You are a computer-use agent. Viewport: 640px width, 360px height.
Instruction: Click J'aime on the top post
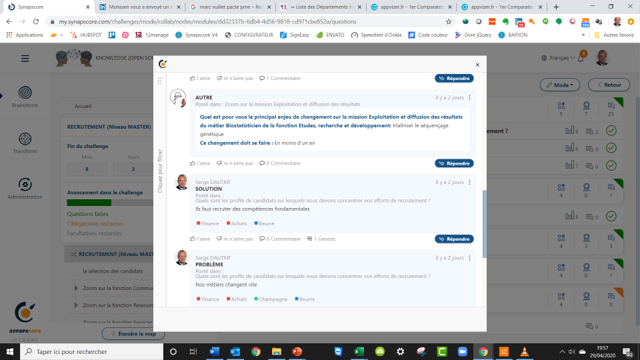(x=200, y=78)
